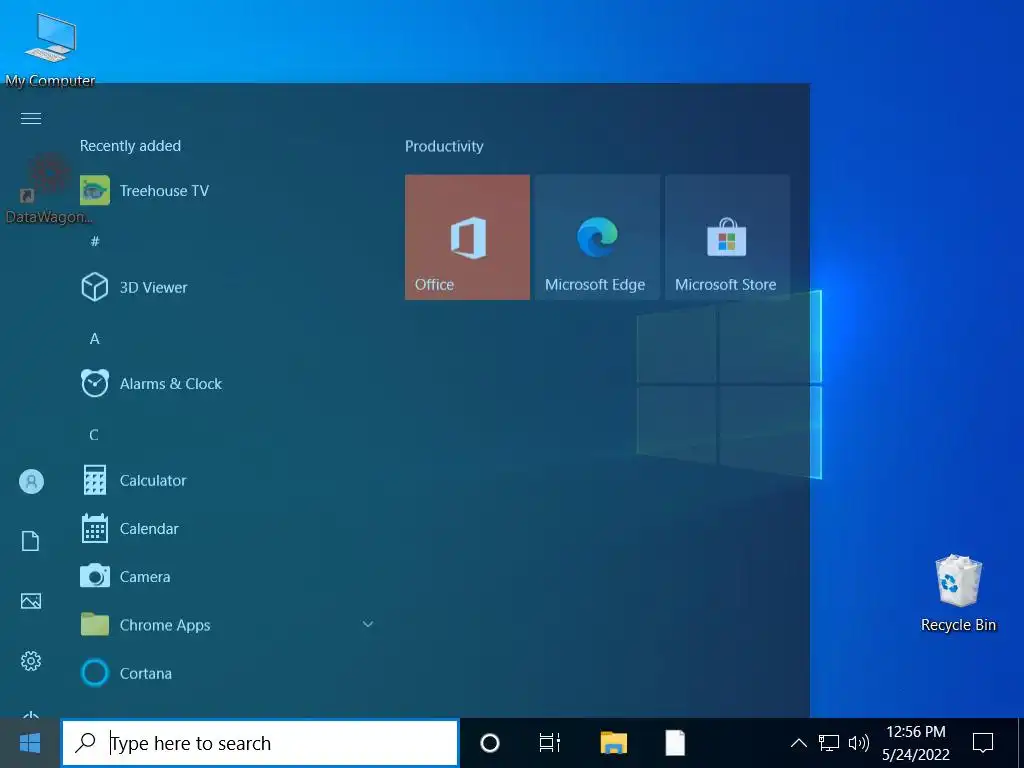Open Pictures from the Start sidebar
The height and width of the screenshot is (768, 1024).
click(31, 601)
